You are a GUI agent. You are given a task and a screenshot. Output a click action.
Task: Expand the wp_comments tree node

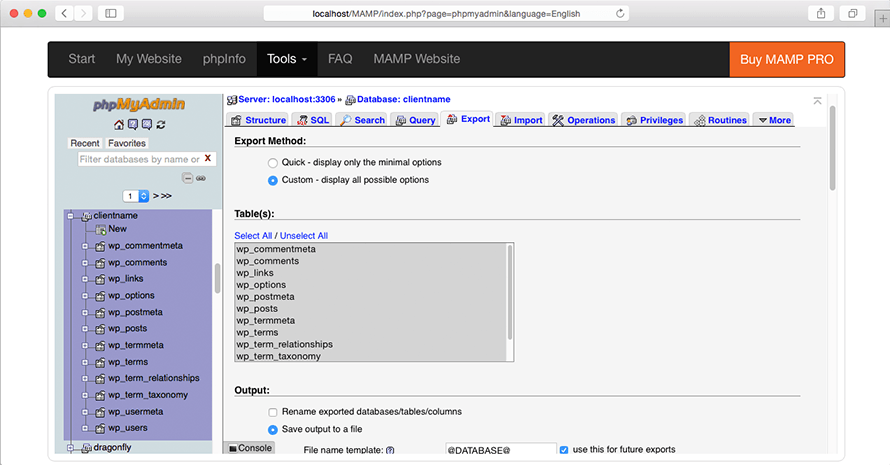(85, 263)
